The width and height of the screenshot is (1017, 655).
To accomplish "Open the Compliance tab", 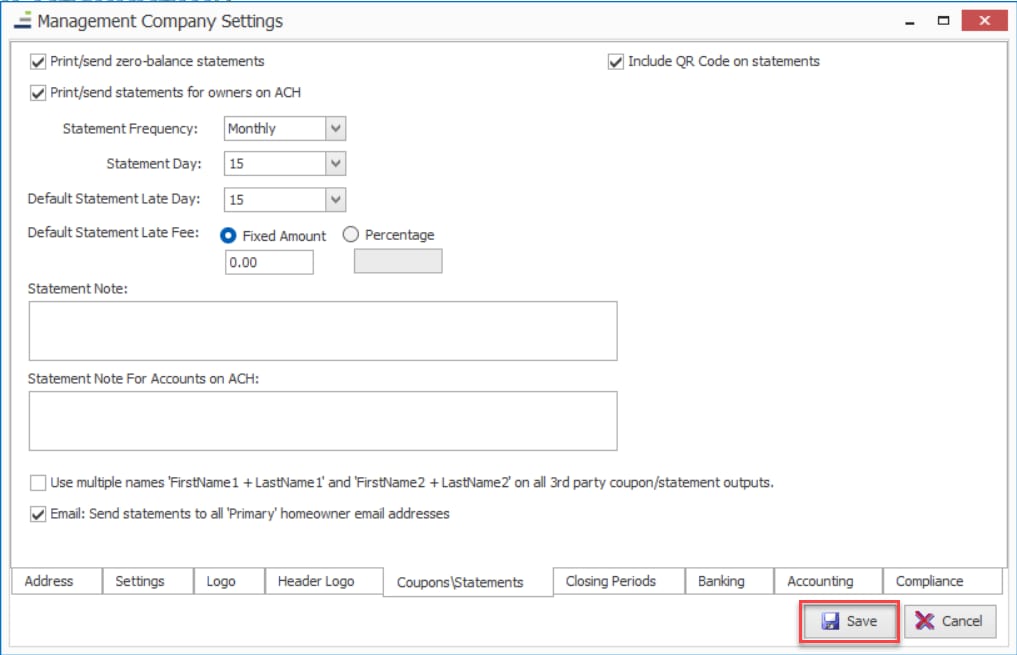I will [x=942, y=581].
